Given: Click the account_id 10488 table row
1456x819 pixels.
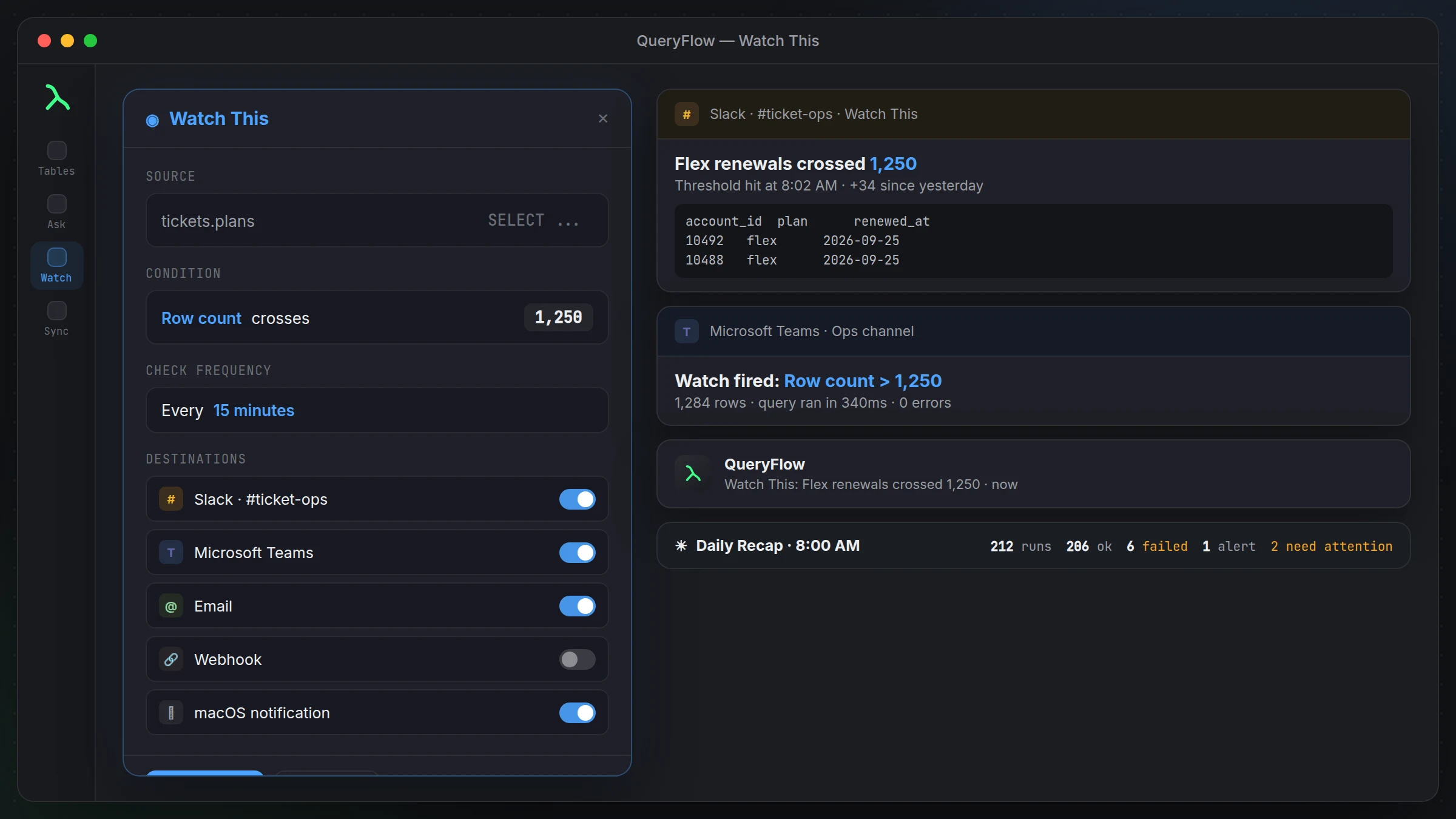Looking at the screenshot, I should 792,260.
